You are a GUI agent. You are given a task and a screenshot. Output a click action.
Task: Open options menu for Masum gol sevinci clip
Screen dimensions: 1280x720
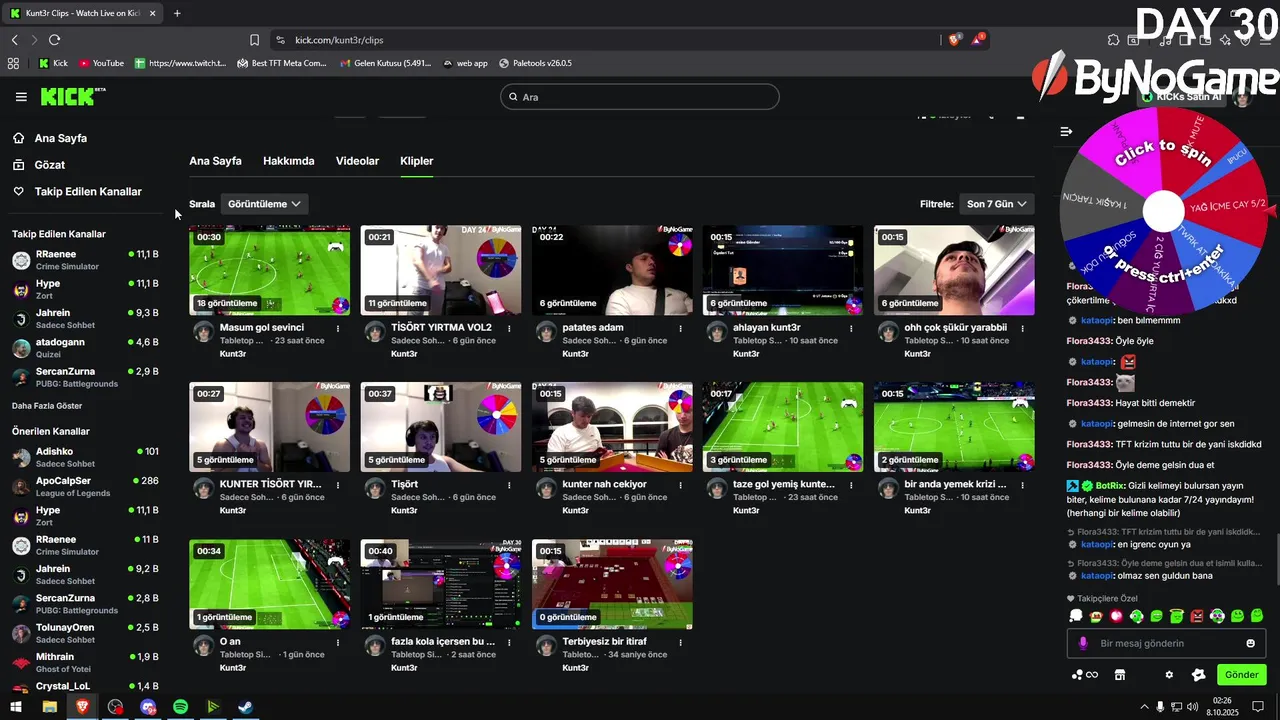338,328
